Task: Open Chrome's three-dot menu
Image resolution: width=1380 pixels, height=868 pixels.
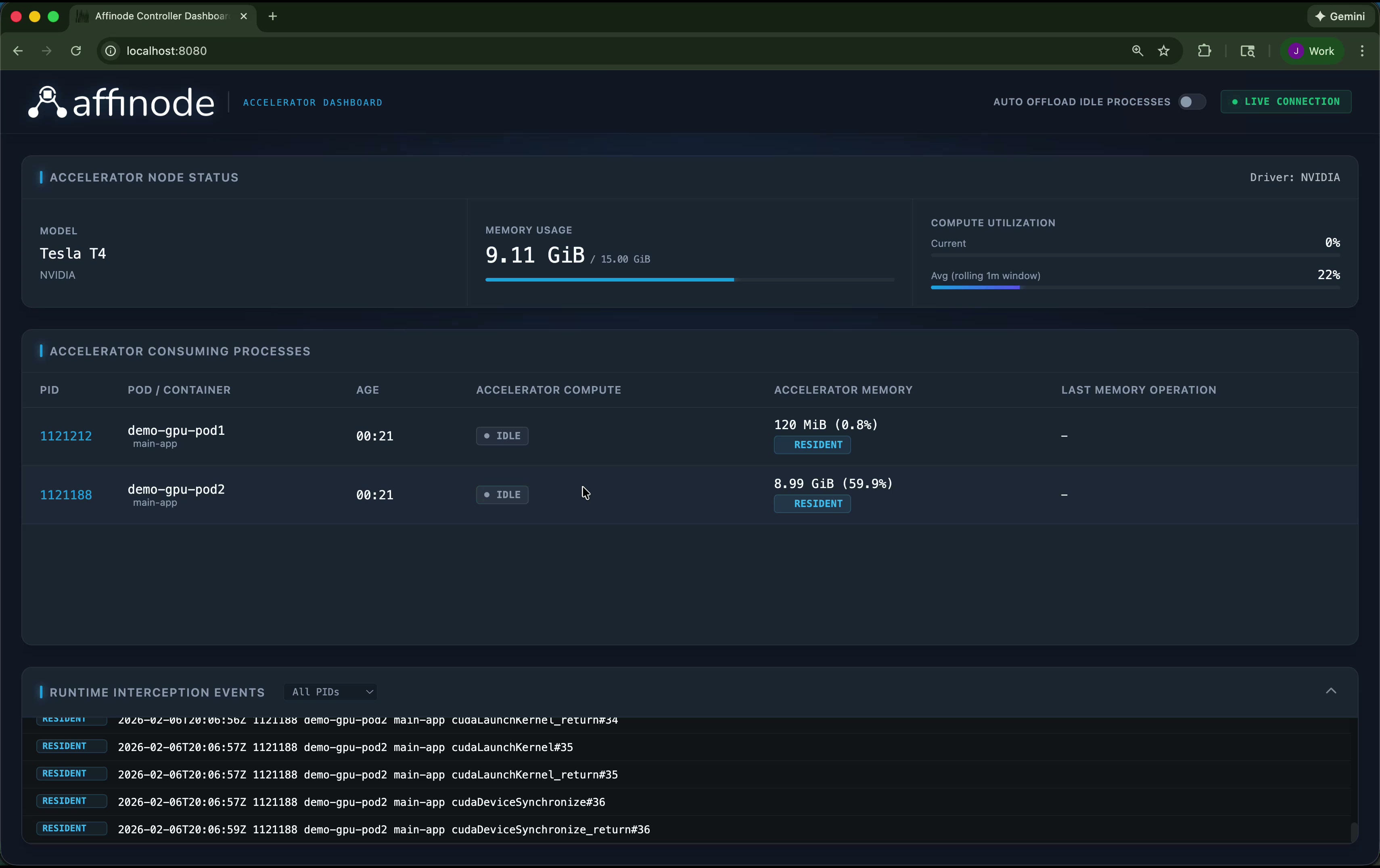Action: [x=1362, y=51]
